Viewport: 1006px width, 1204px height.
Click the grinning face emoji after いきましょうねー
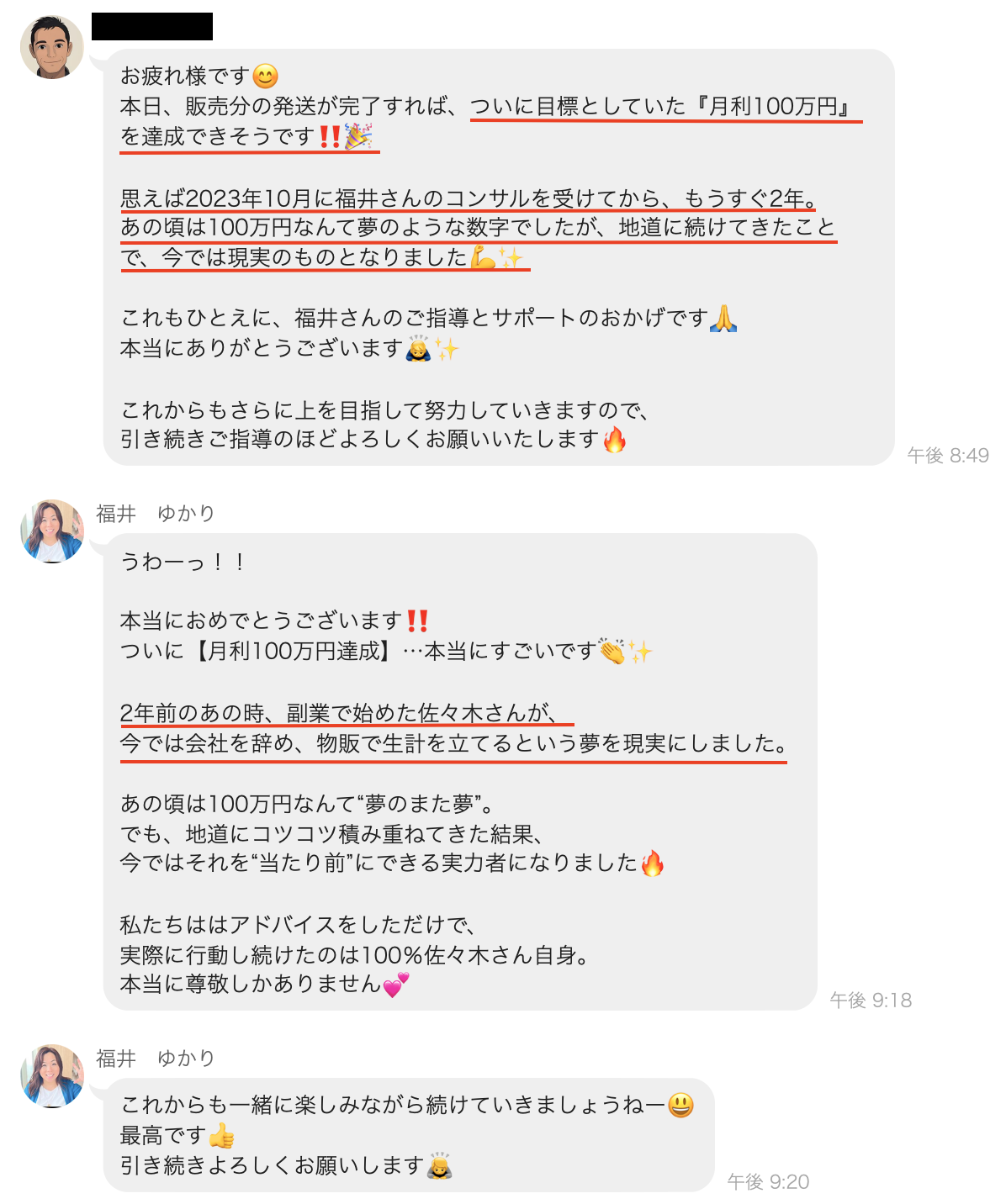tap(680, 1105)
